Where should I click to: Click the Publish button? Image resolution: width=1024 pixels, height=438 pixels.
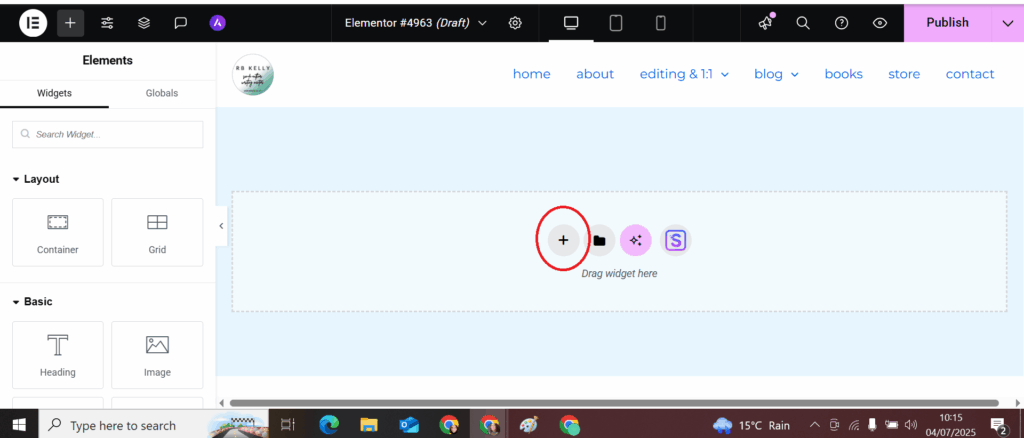coord(948,23)
